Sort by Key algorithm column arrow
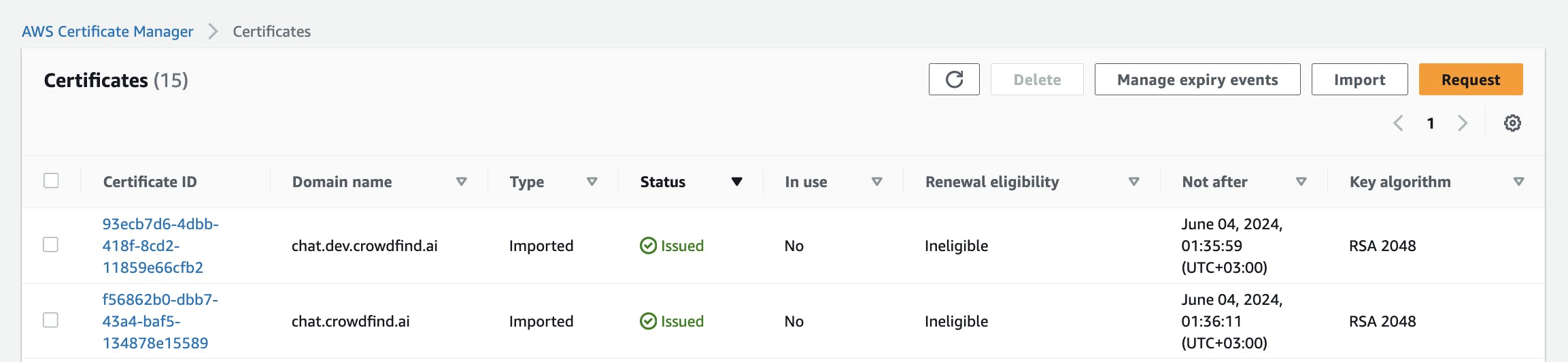Viewport: 1568px width, 362px height. [1518, 182]
